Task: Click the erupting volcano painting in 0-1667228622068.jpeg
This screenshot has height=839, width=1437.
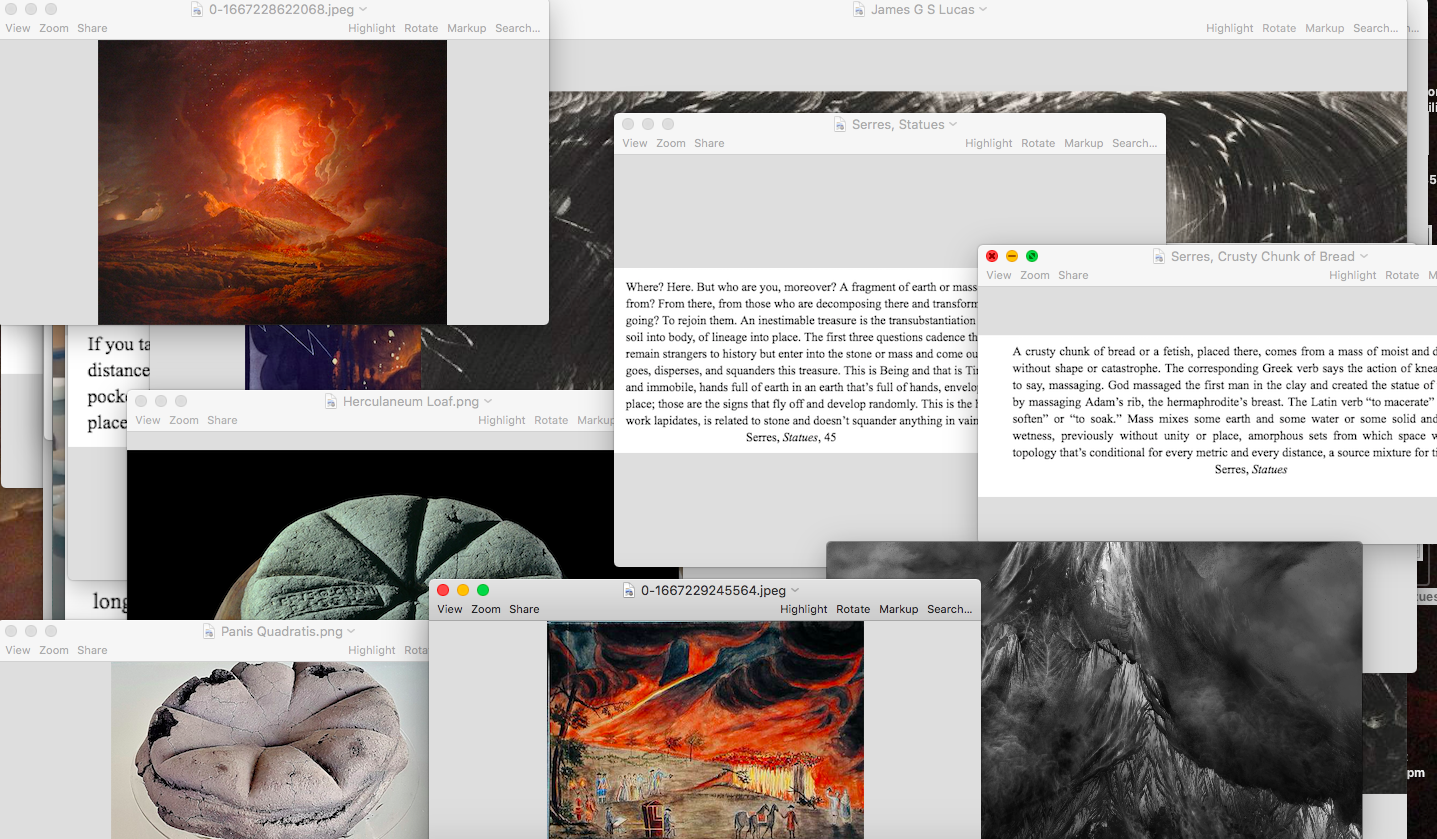Action: click(272, 182)
